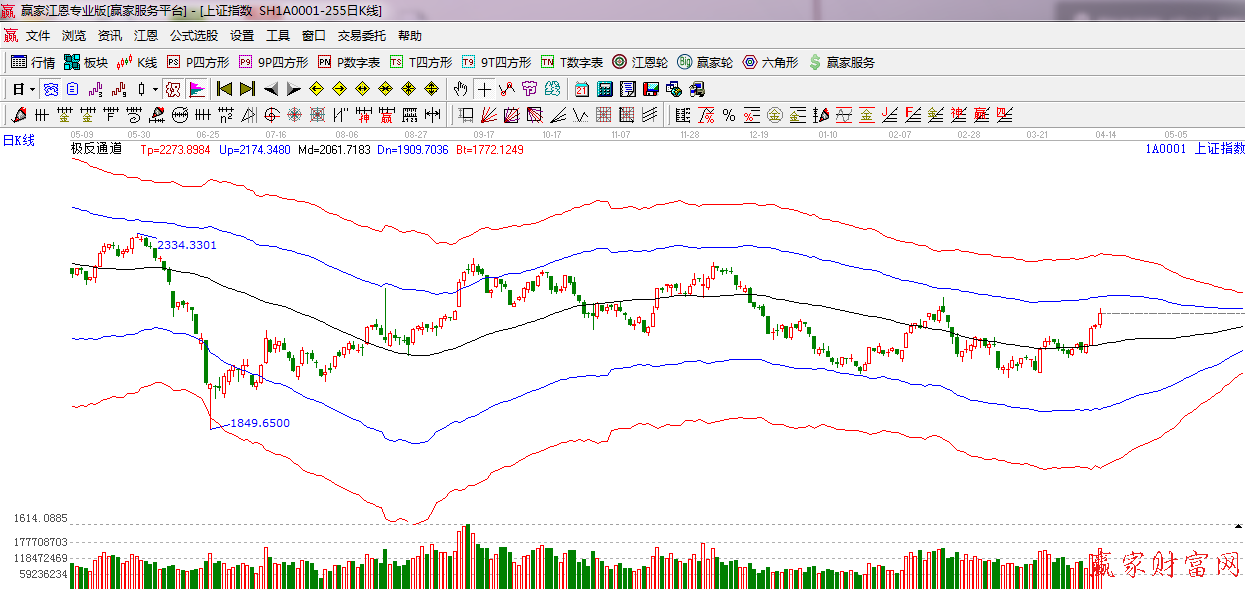Open the 公式选股 menu
The height and width of the screenshot is (589, 1245).
click(193, 35)
